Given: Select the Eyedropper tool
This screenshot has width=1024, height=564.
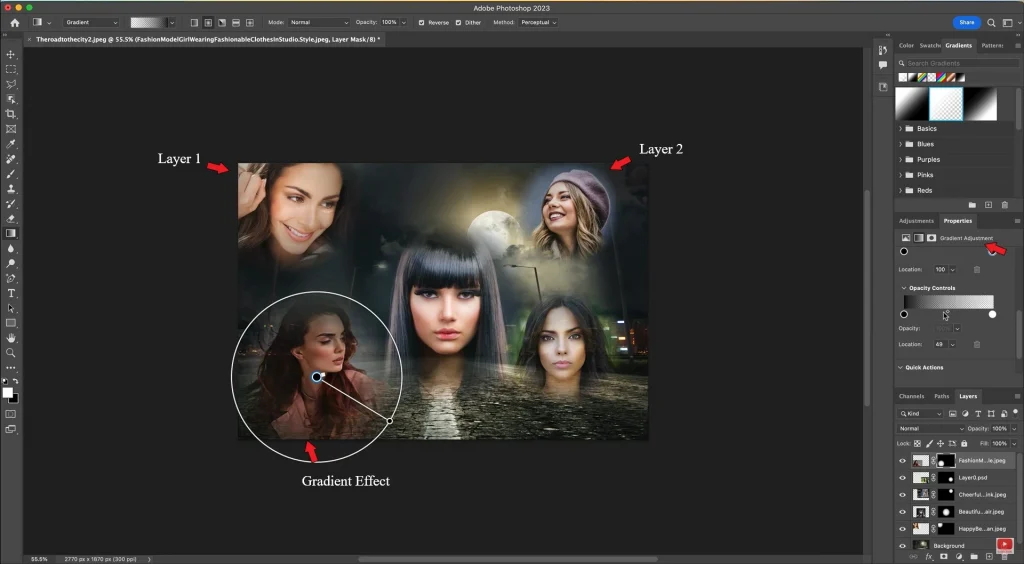Looking at the screenshot, I should pos(10,144).
